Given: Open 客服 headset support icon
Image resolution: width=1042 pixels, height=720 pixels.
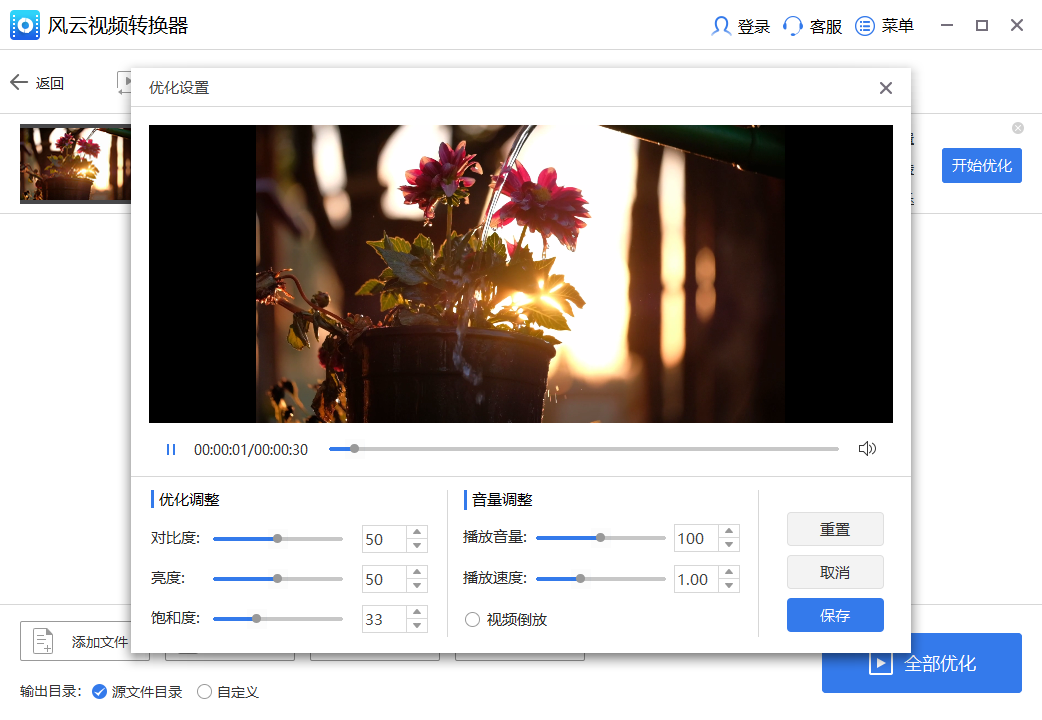Looking at the screenshot, I should point(793,26).
